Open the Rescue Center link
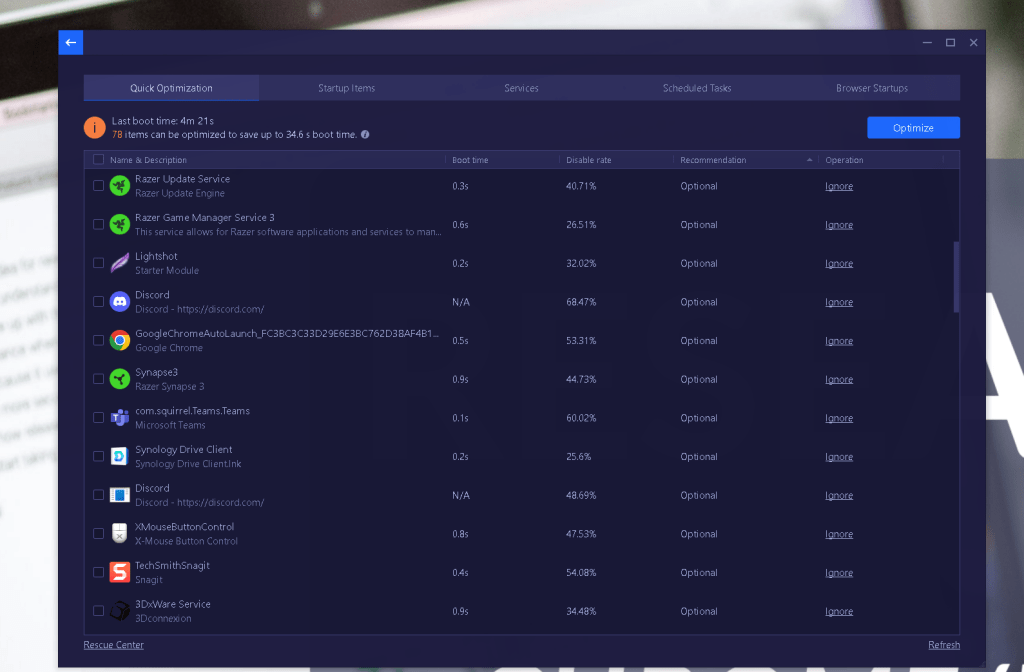 pos(114,645)
